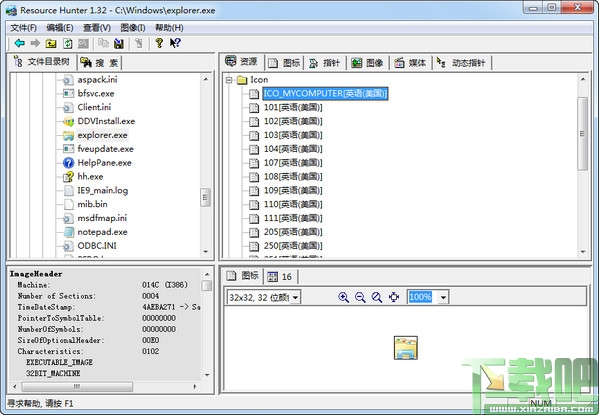This screenshot has height=415, width=599.
Task: Select bfsvc.exe in file tree
Action: [96, 94]
